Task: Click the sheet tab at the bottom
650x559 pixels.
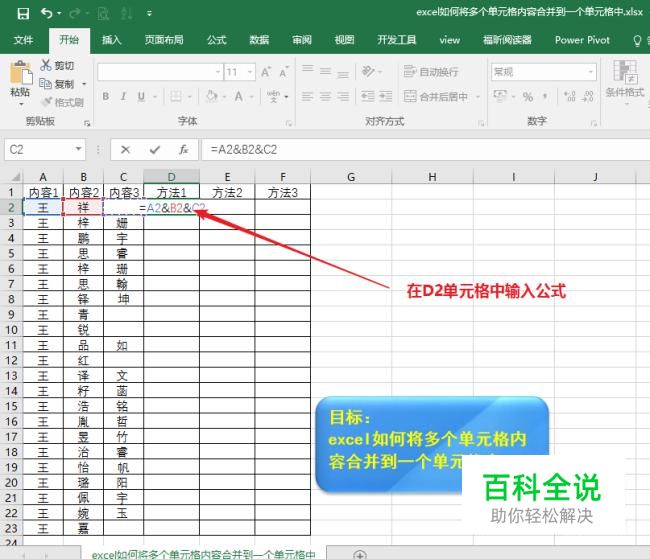Action: pos(204,554)
